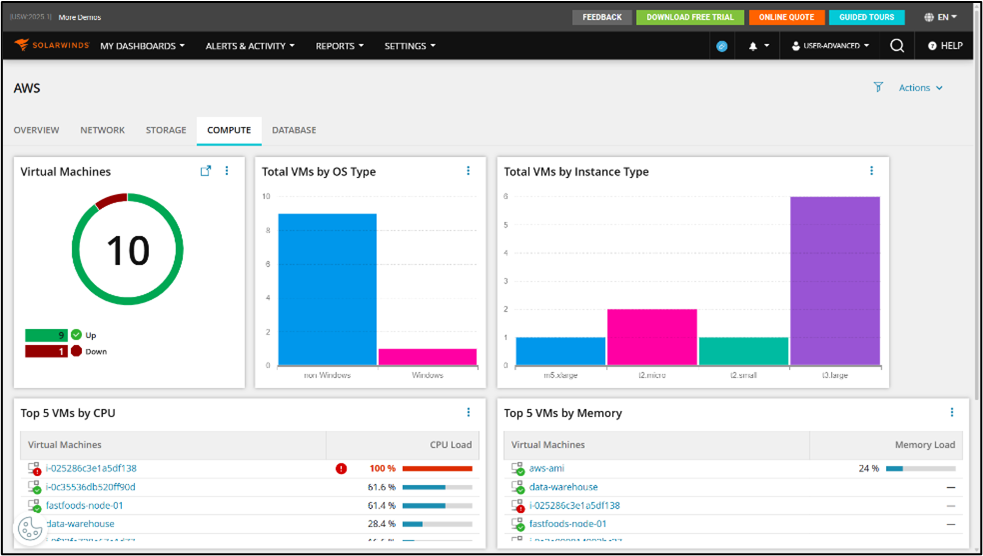Click the pink Windows bar
The image size is (983, 556).
point(428,357)
